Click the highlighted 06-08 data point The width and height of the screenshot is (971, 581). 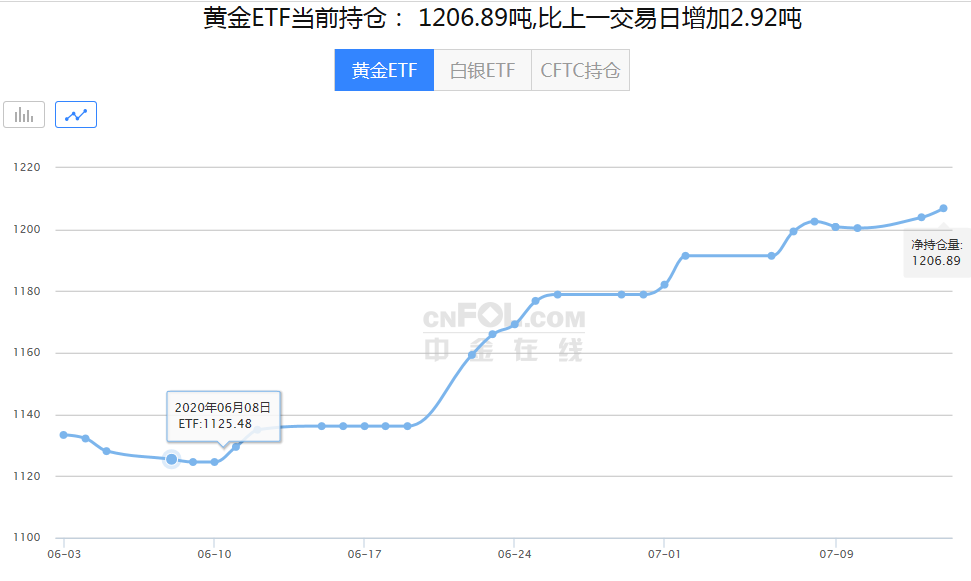(172, 459)
